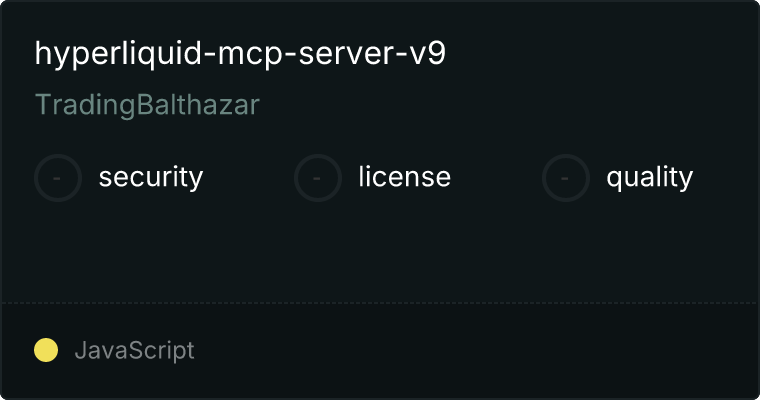The image size is (760, 400).
Task: Open the hyperliquid-mcp-server-v9 title link
Action: click(x=240, y=53)
